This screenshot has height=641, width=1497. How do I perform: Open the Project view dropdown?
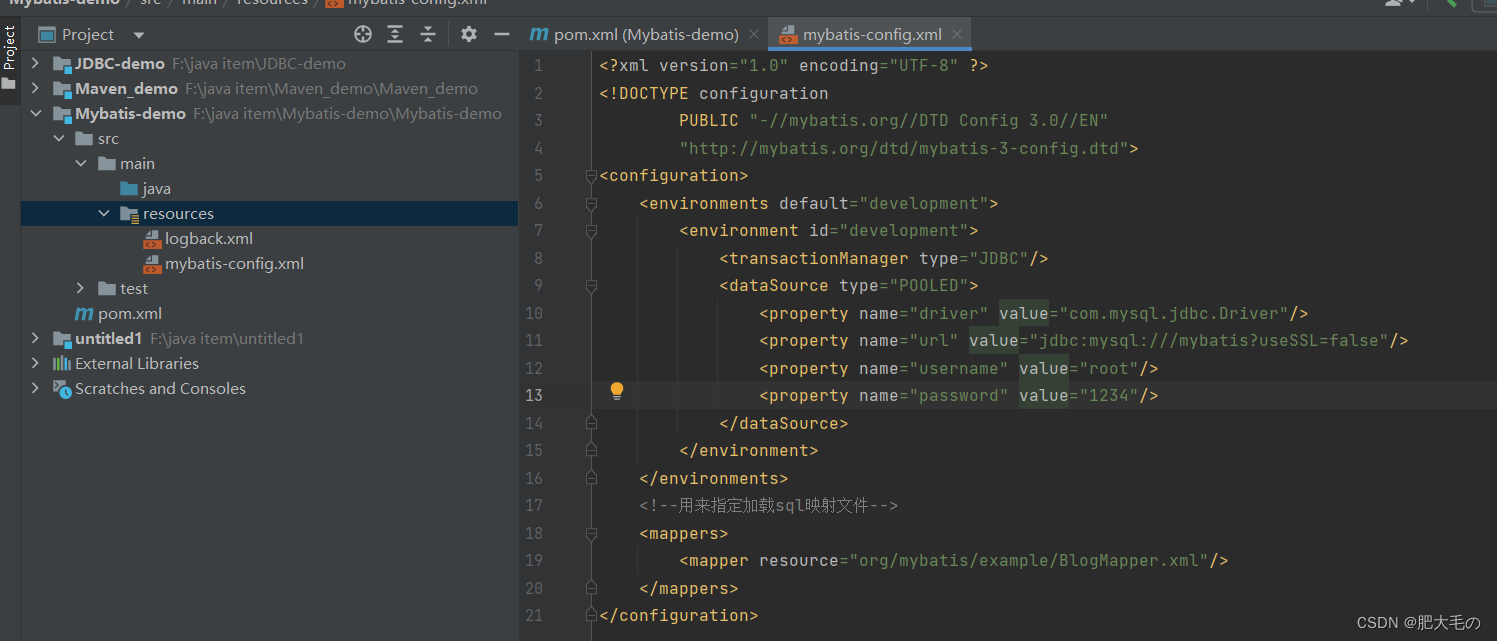click(139, 35)
